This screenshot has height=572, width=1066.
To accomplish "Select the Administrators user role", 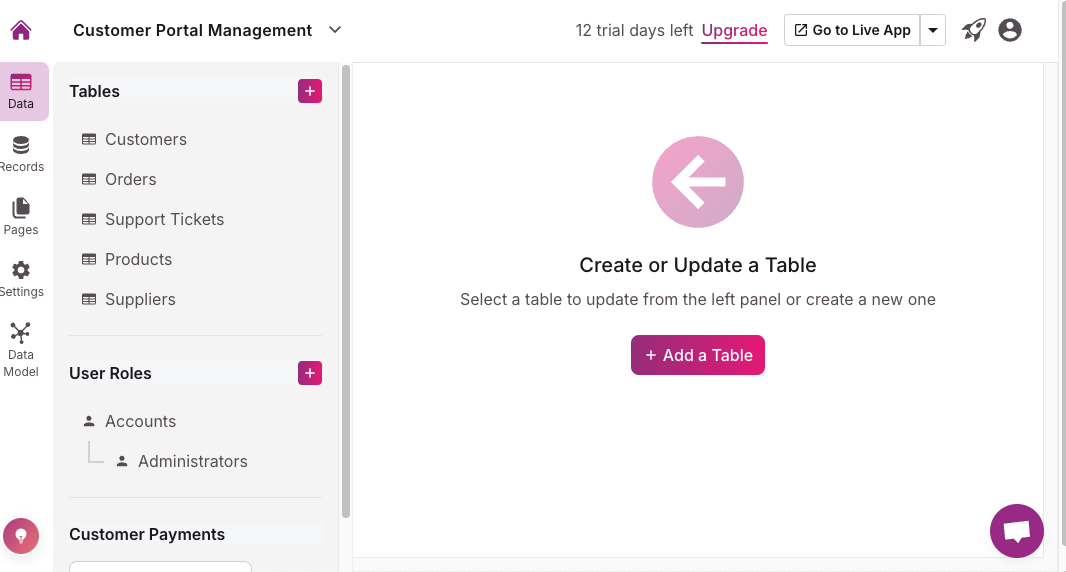I will click(192, 461).
